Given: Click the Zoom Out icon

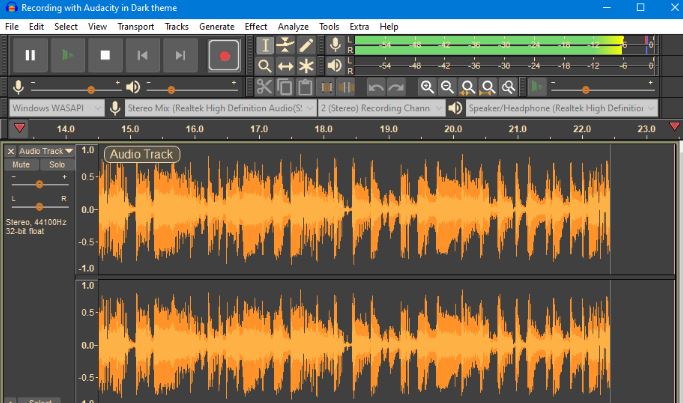Looking at the screenshot, I should click(x=447, y=87).
